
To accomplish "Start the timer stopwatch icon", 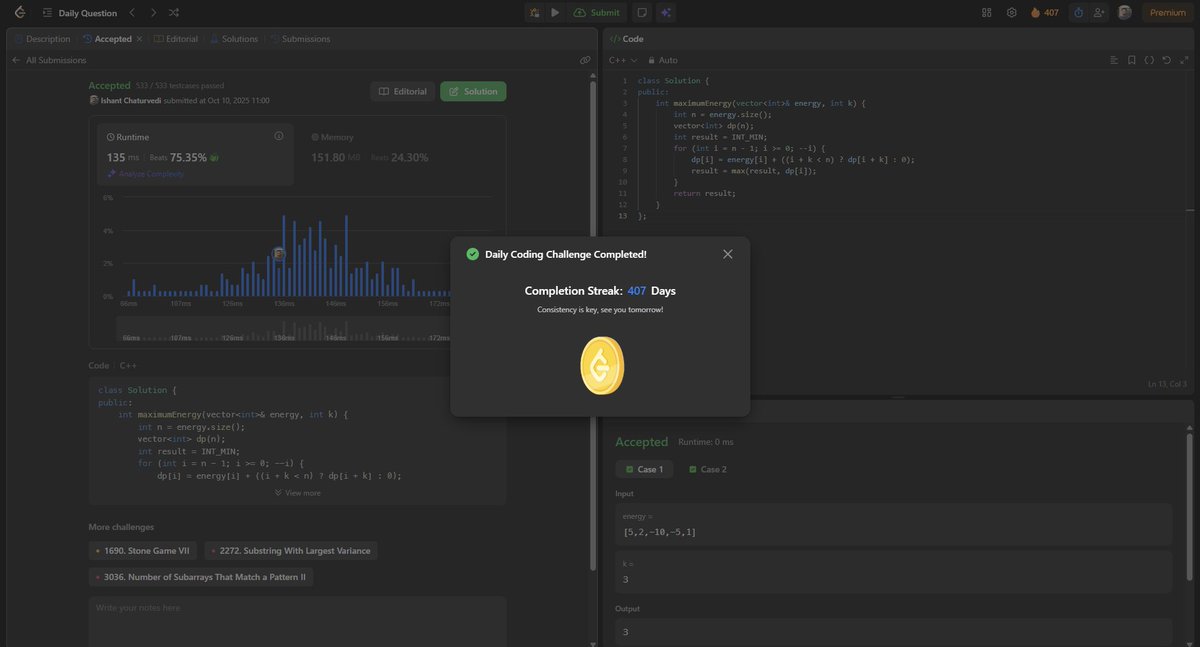I will (x=1078, y=13).
